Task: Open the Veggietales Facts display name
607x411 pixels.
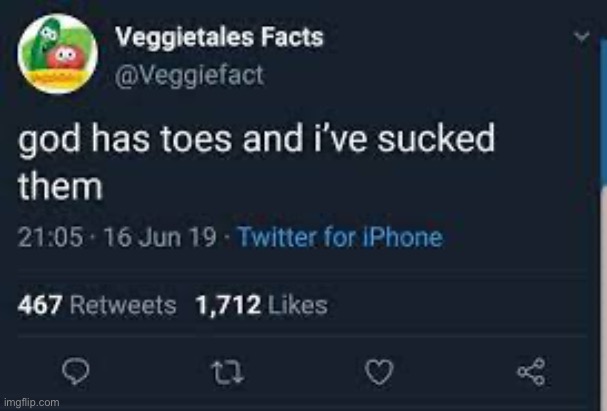Action: pyautogui.click(x=220, y=38)
